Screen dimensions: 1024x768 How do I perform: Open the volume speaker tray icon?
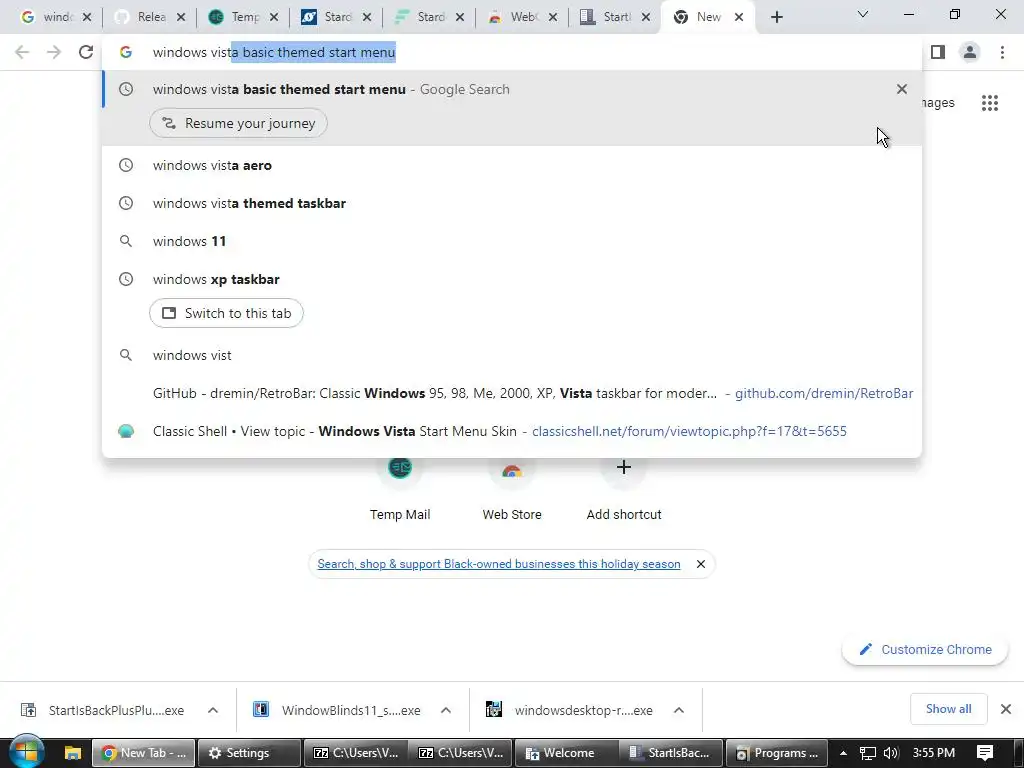(890, 753)
